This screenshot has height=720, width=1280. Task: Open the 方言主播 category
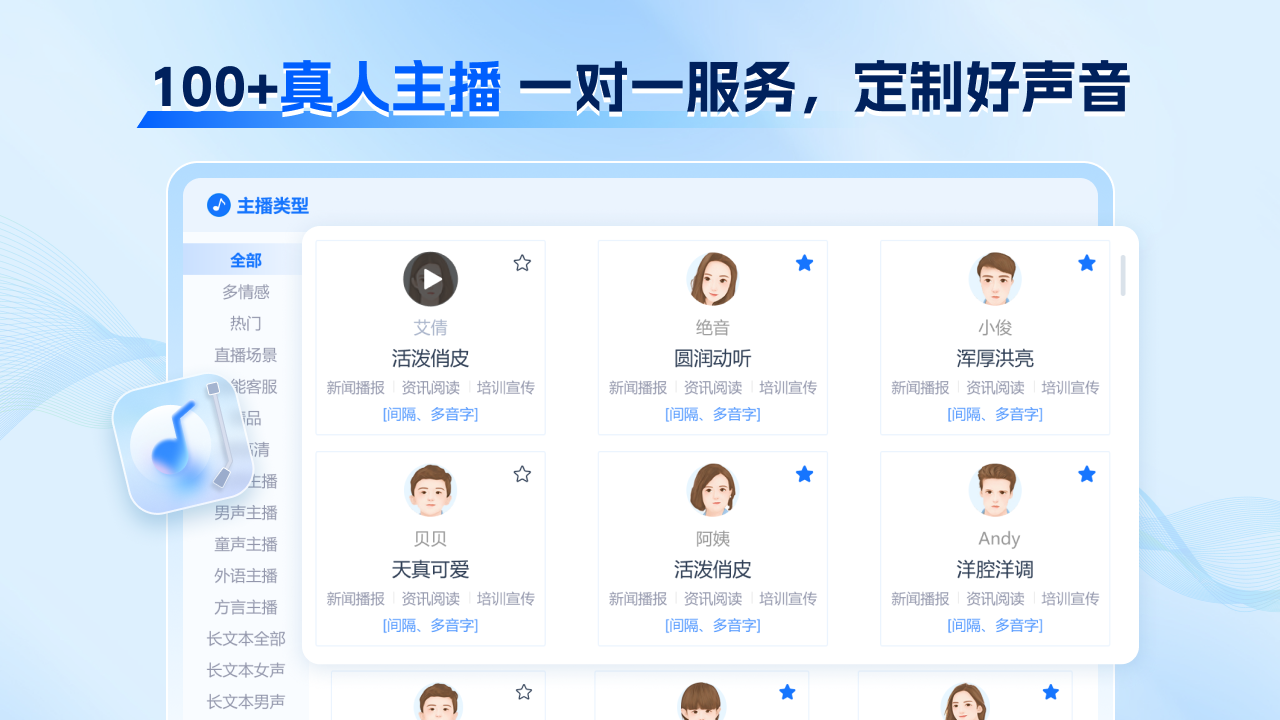pos(244,607)
